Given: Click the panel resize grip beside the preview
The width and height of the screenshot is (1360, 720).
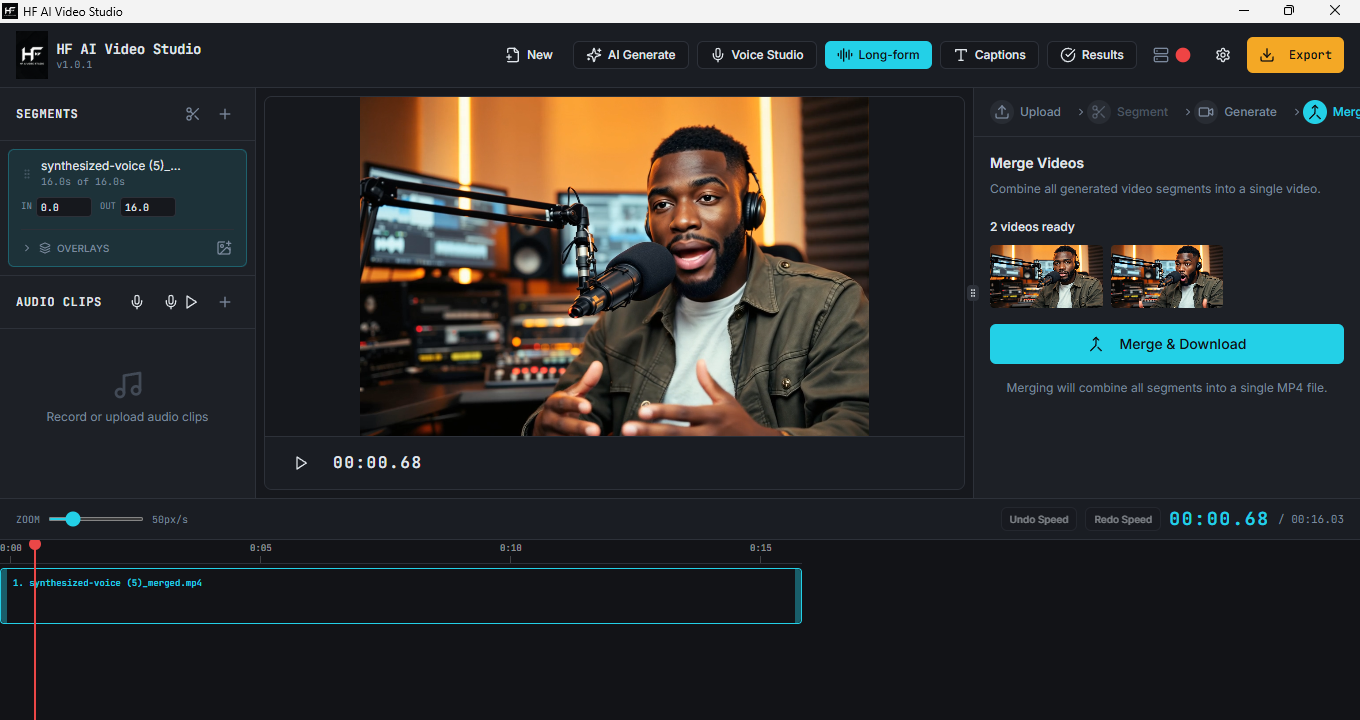Looking at the screenshot, I should [971, 293].
